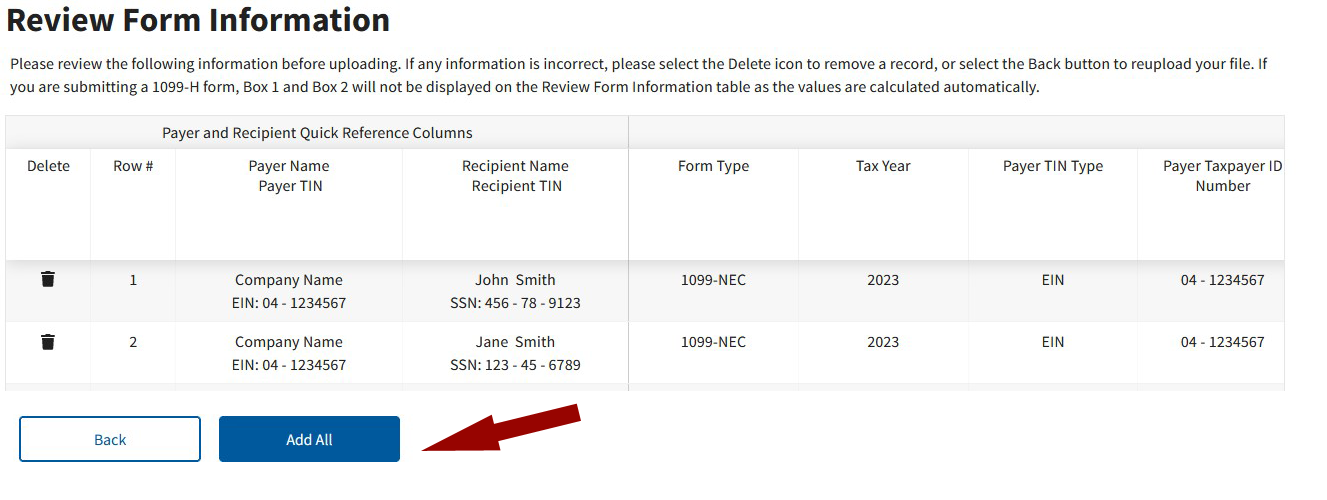
Task: Click EIN payer type in row 2
Action: point(1053,342)
